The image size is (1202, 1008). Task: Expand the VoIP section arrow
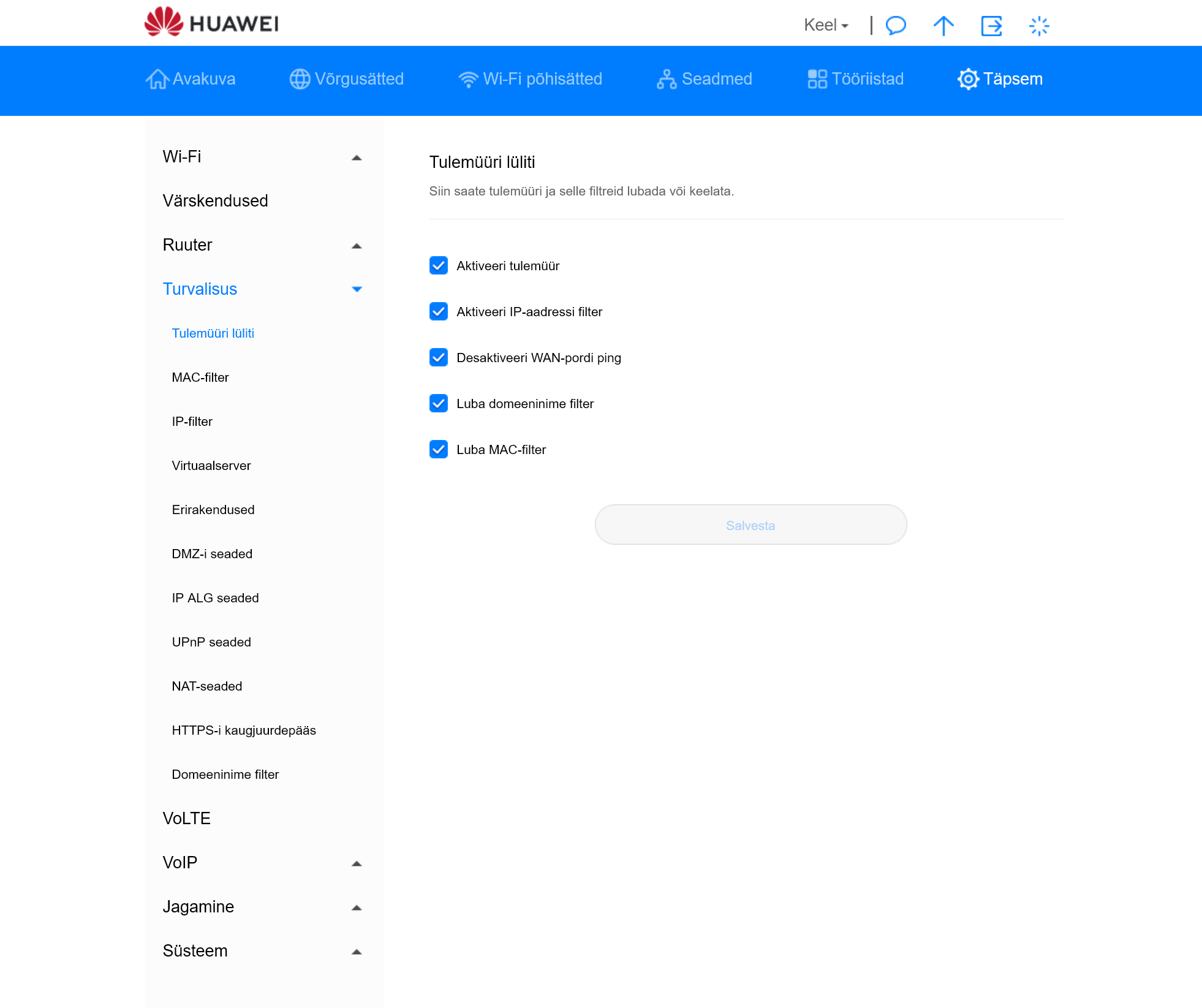pos(357,863)
